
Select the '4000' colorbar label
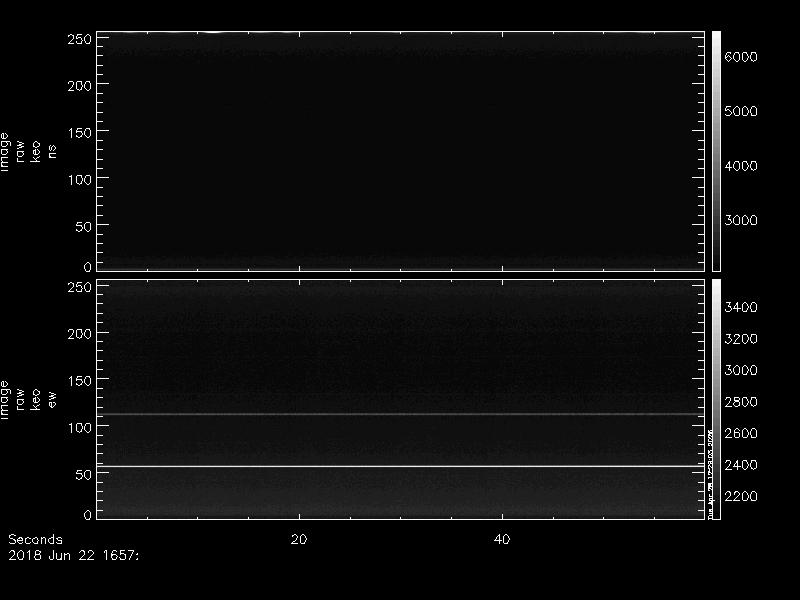click(741, 166)
